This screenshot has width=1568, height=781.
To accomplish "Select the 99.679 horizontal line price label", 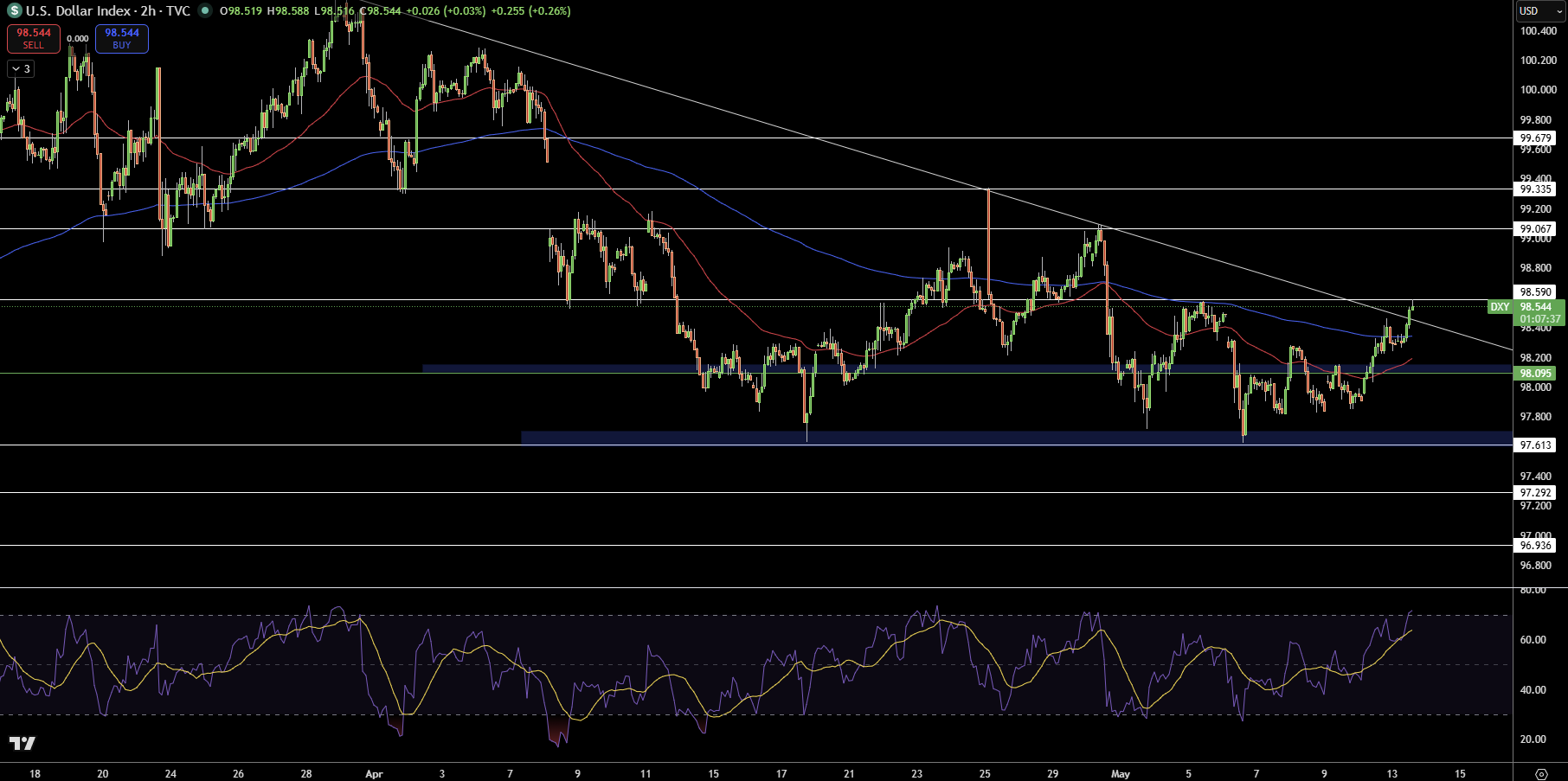I will pyautogui.click(x=1536, y=138).
